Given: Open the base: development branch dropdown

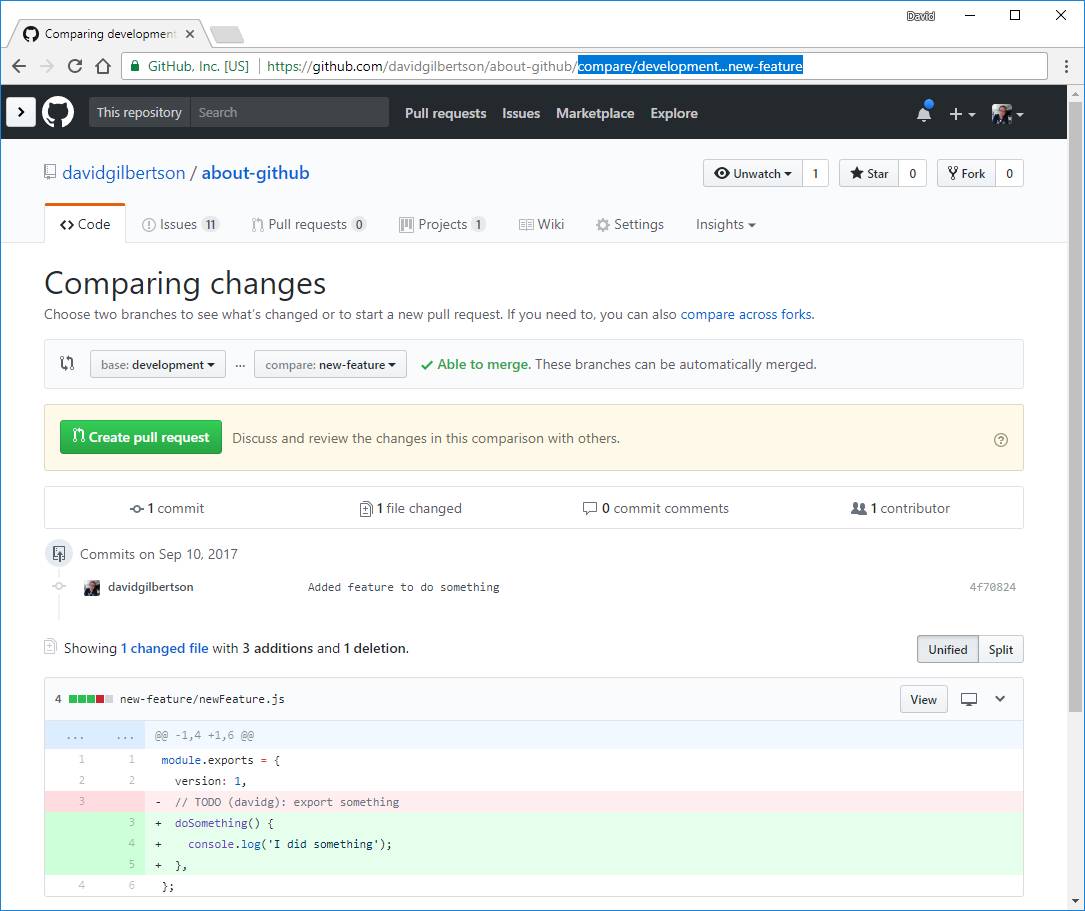Looking at the screenshot, I should (x=158, y=365).
